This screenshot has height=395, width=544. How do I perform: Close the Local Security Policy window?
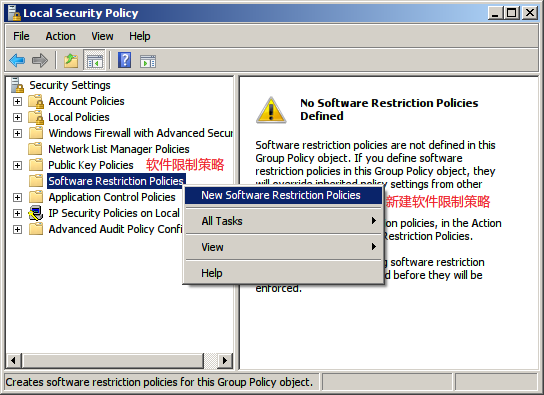point(530,13)
